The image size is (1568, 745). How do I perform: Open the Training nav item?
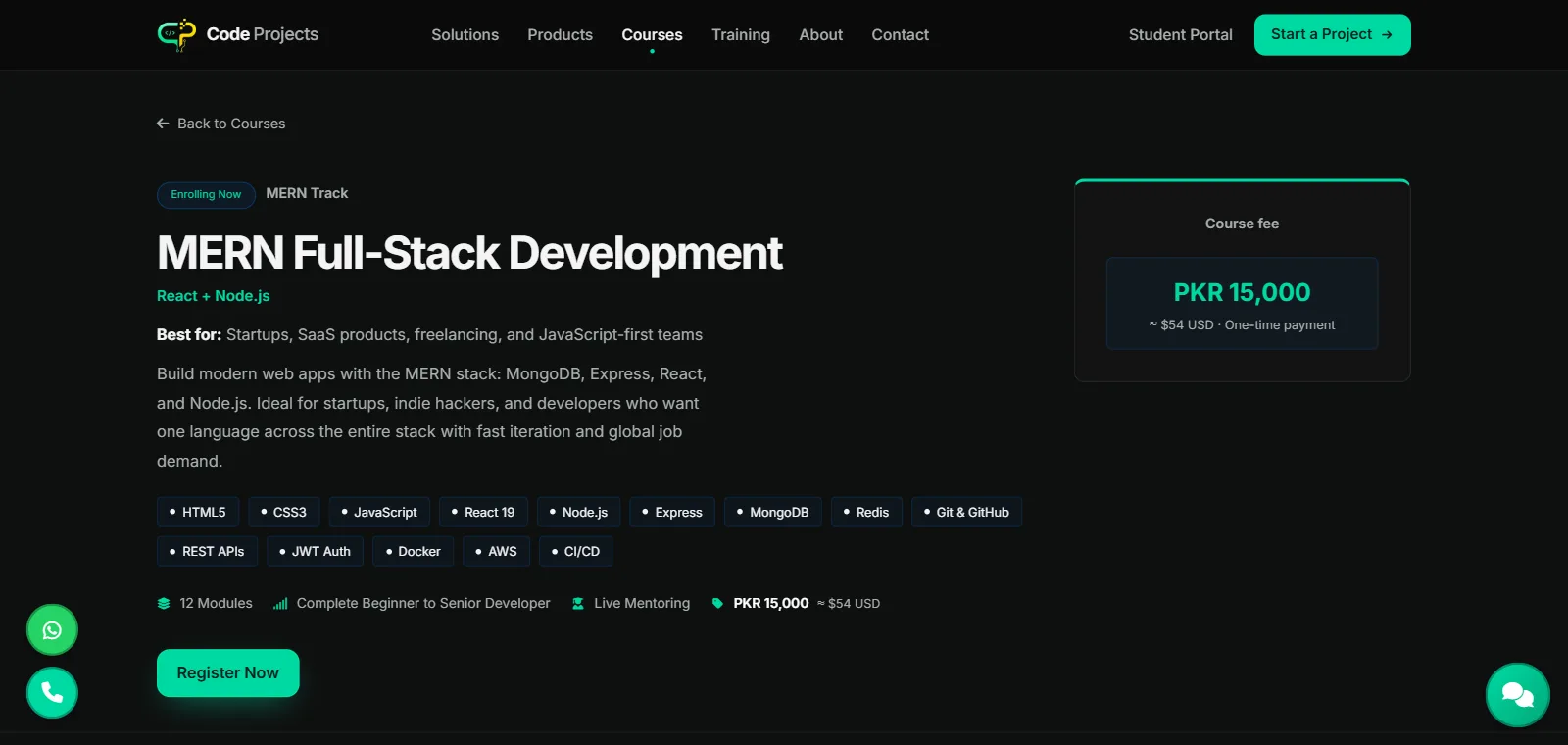pos(740,34)
